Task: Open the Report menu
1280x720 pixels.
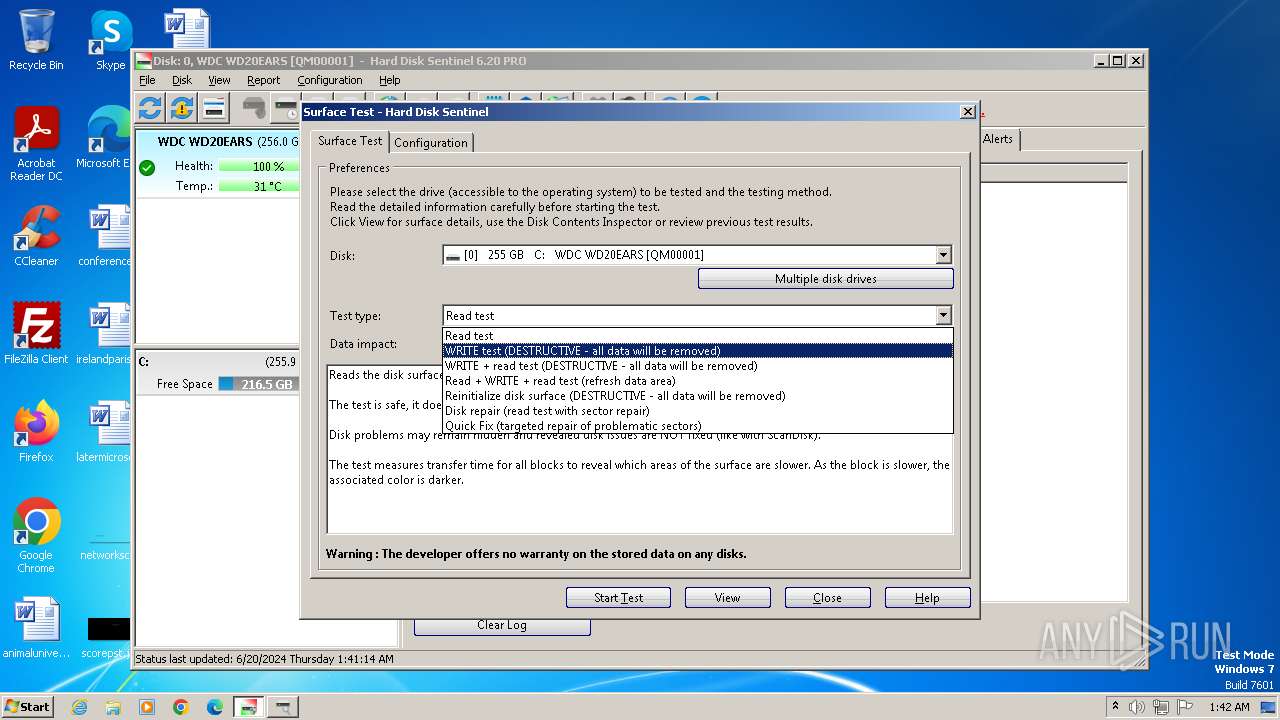Action: [264, 80]
